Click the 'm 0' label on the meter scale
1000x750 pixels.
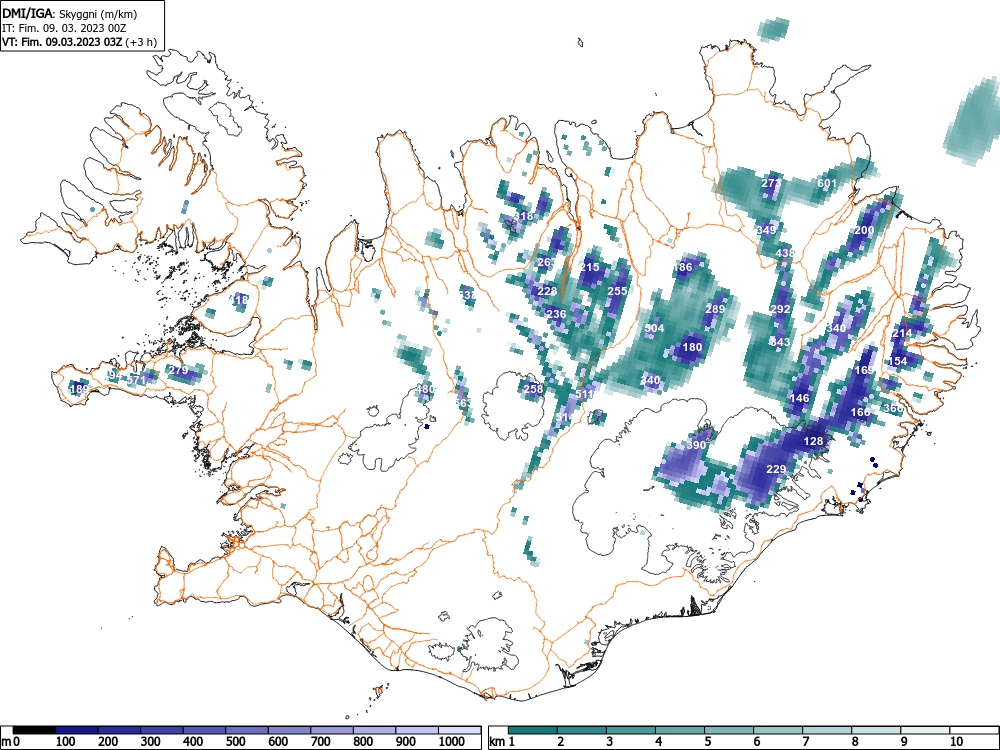tap(10, 742)
